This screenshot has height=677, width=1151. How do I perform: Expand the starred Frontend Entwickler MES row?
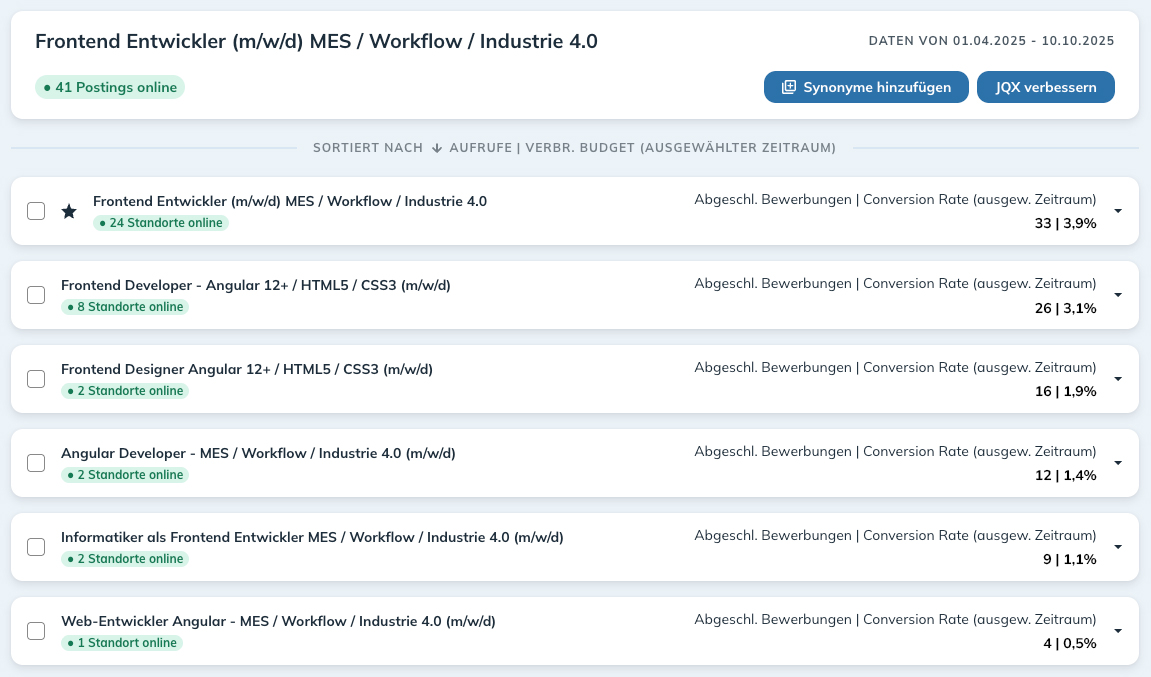pos(1117,211)
